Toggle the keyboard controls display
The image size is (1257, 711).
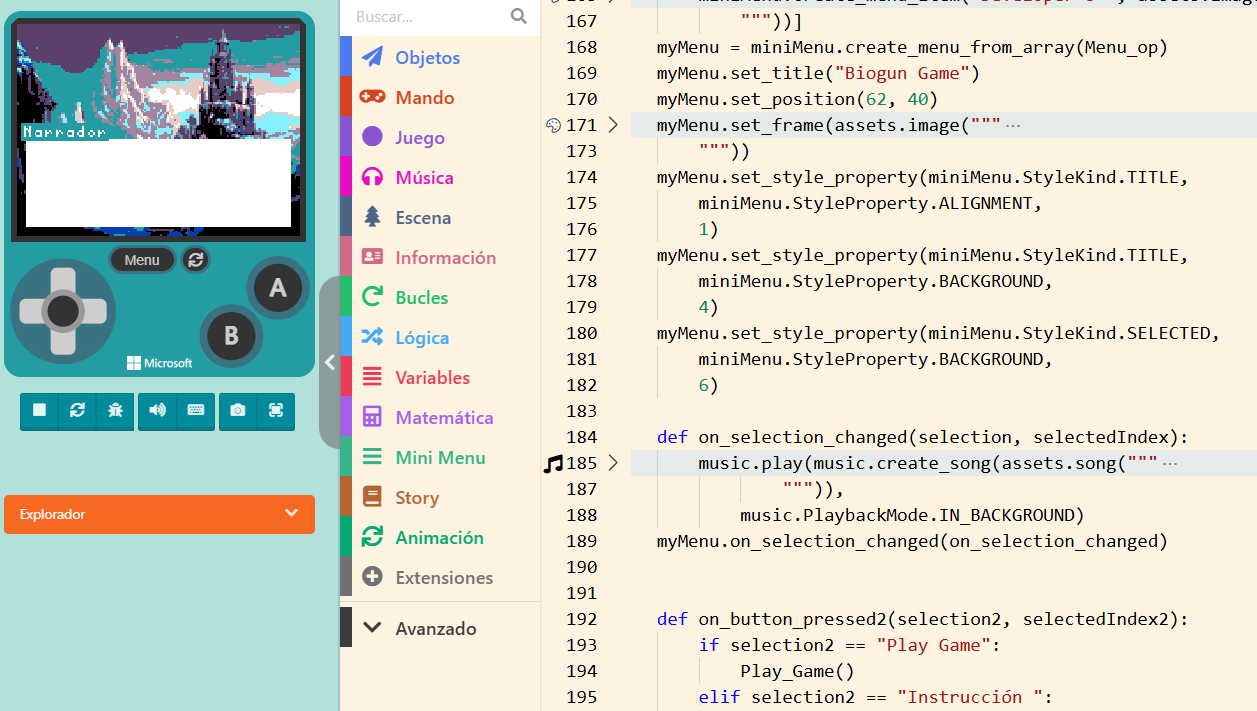tap(196, 411)
